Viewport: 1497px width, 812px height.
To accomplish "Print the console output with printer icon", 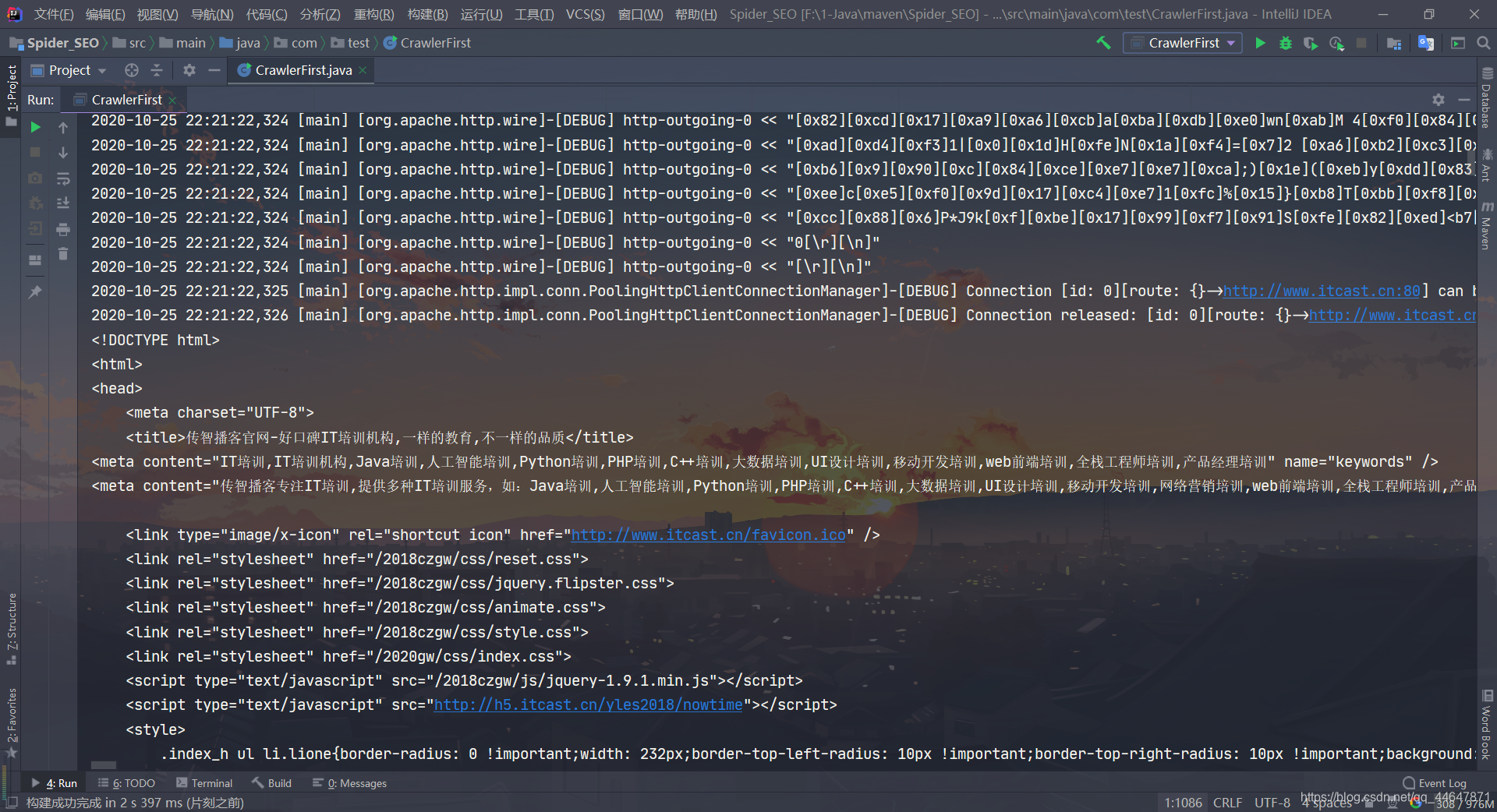I will pos(63,229).
